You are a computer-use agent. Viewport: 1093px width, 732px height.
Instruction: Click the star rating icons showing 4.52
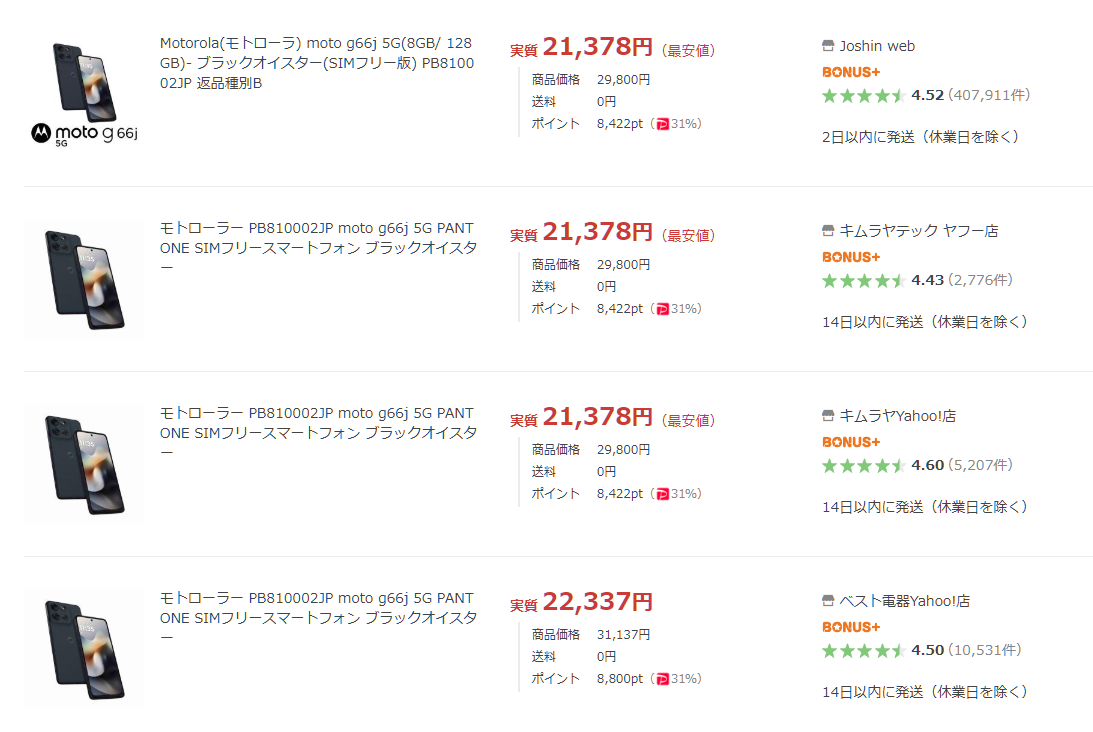click(863, 96)
